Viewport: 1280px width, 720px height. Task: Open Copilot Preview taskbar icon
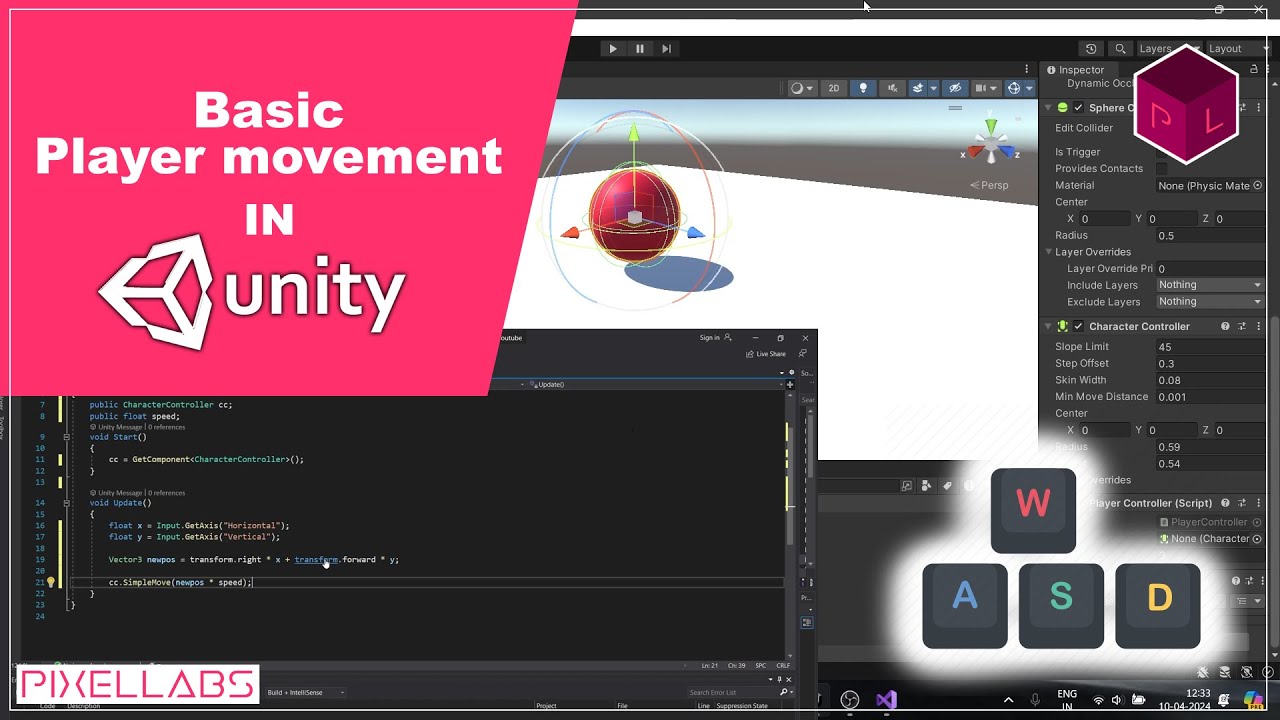(x=1253, y=700)
